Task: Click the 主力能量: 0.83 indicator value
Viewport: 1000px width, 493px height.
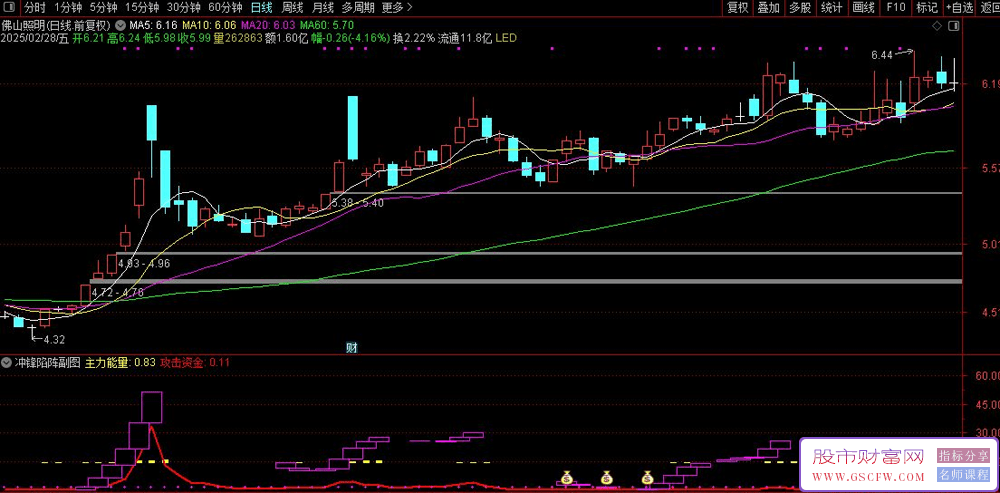Action: (120, 363)
